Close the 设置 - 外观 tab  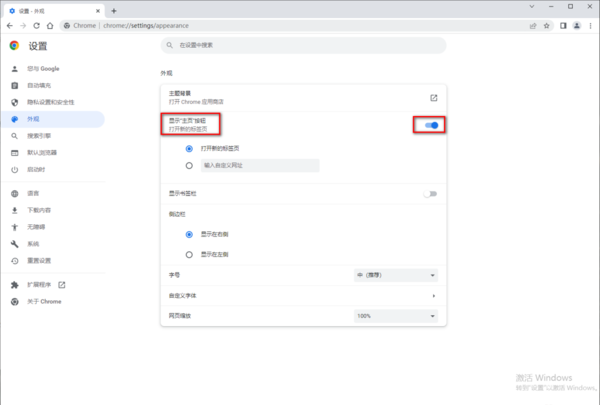click(x=98, y=11)
